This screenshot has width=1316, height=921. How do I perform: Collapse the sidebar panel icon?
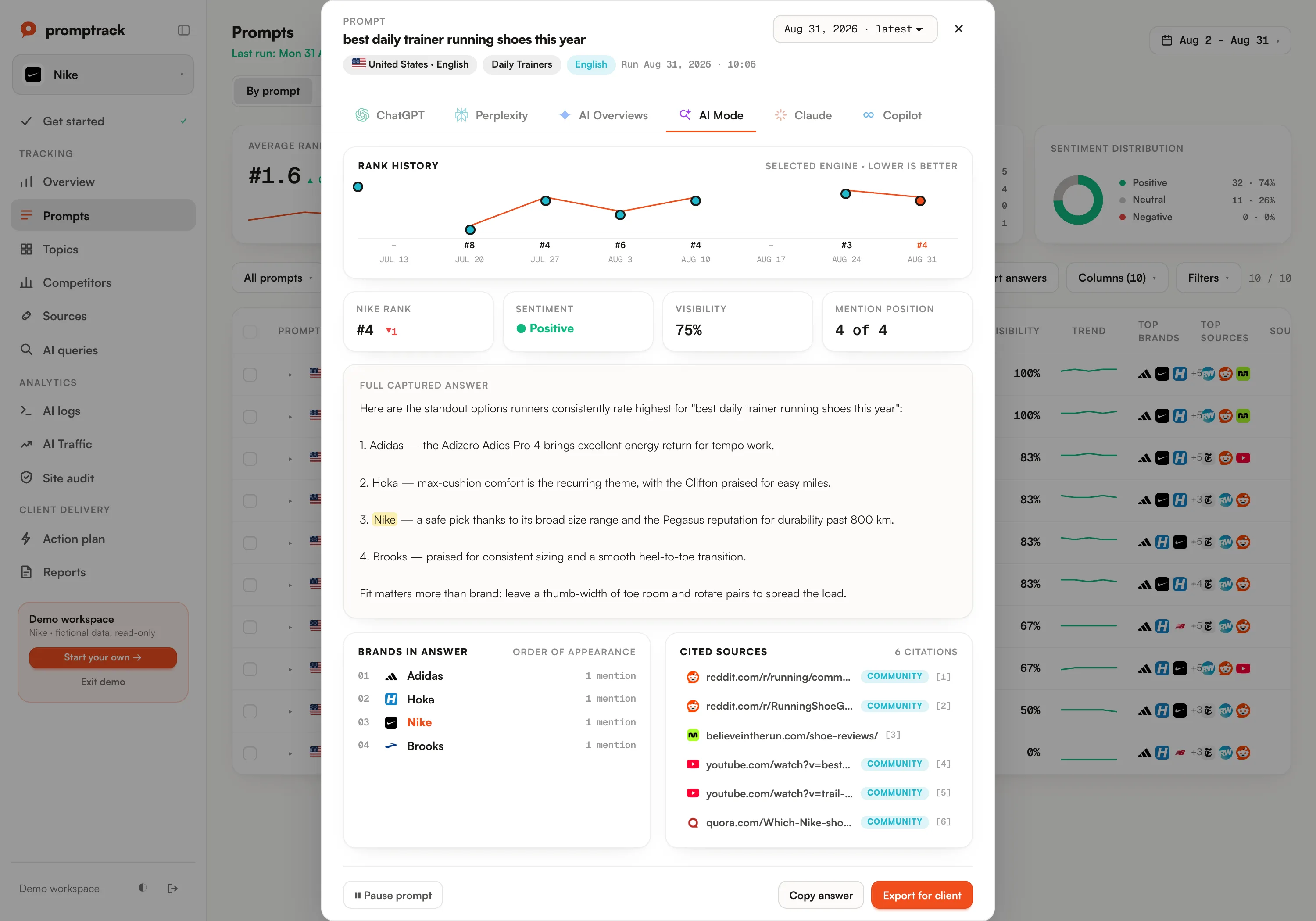point(183,30)
